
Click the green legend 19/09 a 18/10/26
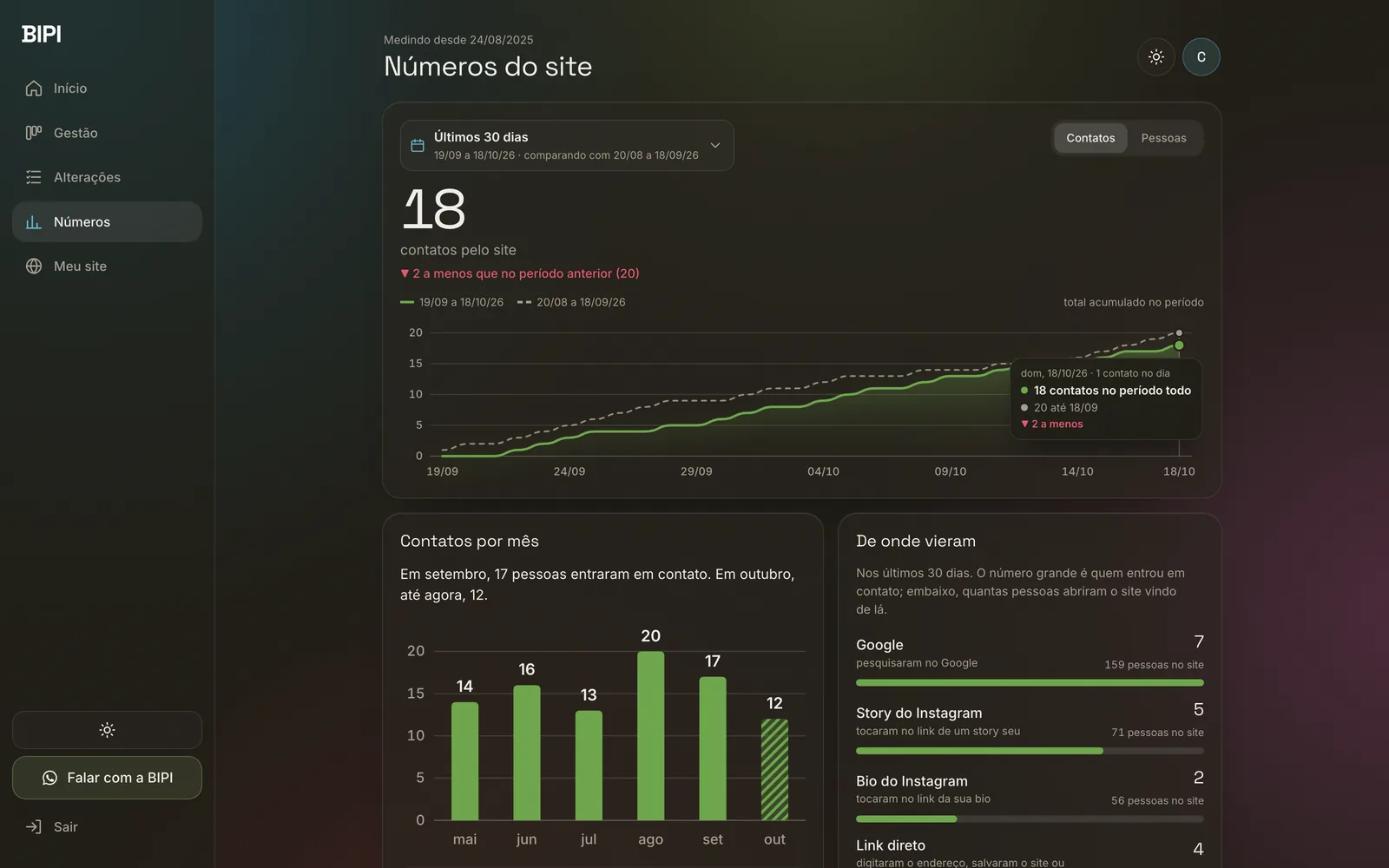[x=451, y=302]
